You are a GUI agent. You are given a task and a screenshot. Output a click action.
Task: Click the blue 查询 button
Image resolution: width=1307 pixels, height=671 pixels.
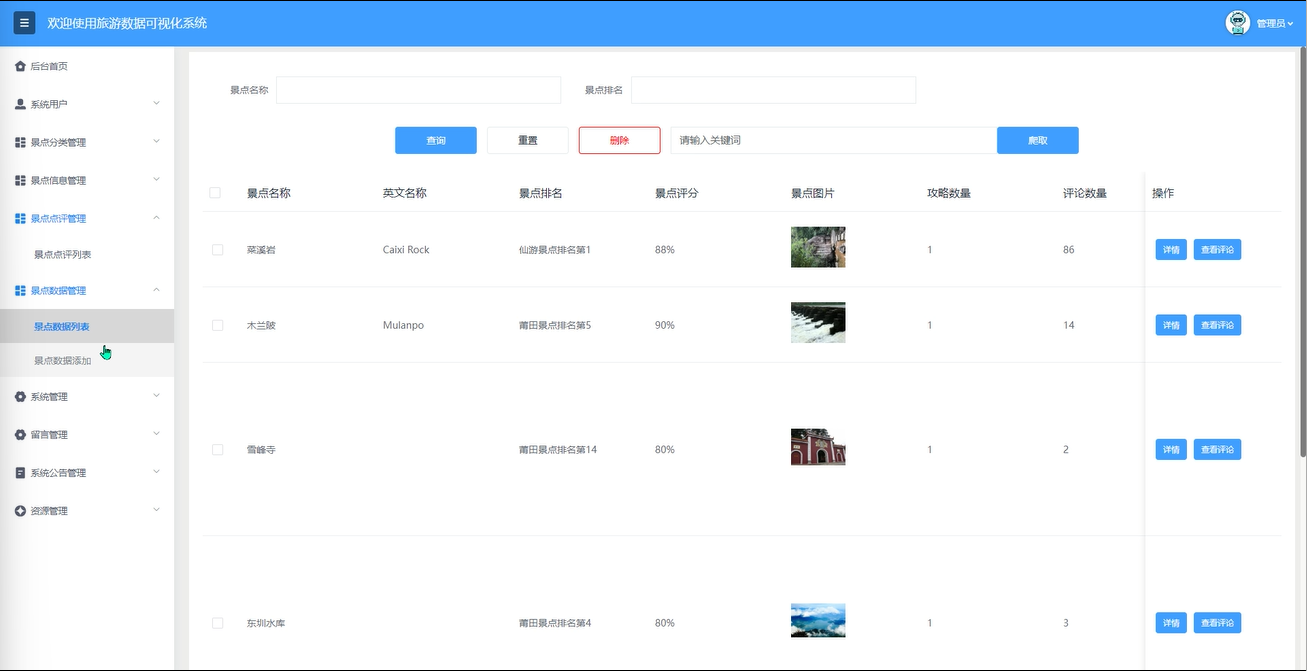point(436,140)
